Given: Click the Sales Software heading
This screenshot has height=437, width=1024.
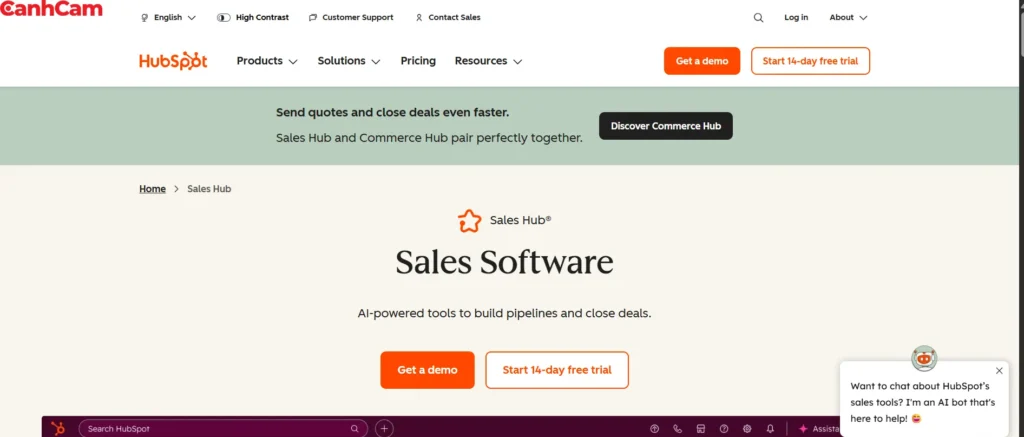Looking at the screenshot, I should [504, 263].
